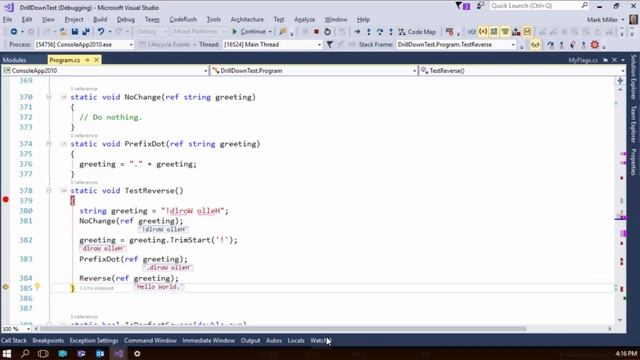
Task: Open the Process dropdown ConsoleApp2010.exe
Action: point(84,44)
